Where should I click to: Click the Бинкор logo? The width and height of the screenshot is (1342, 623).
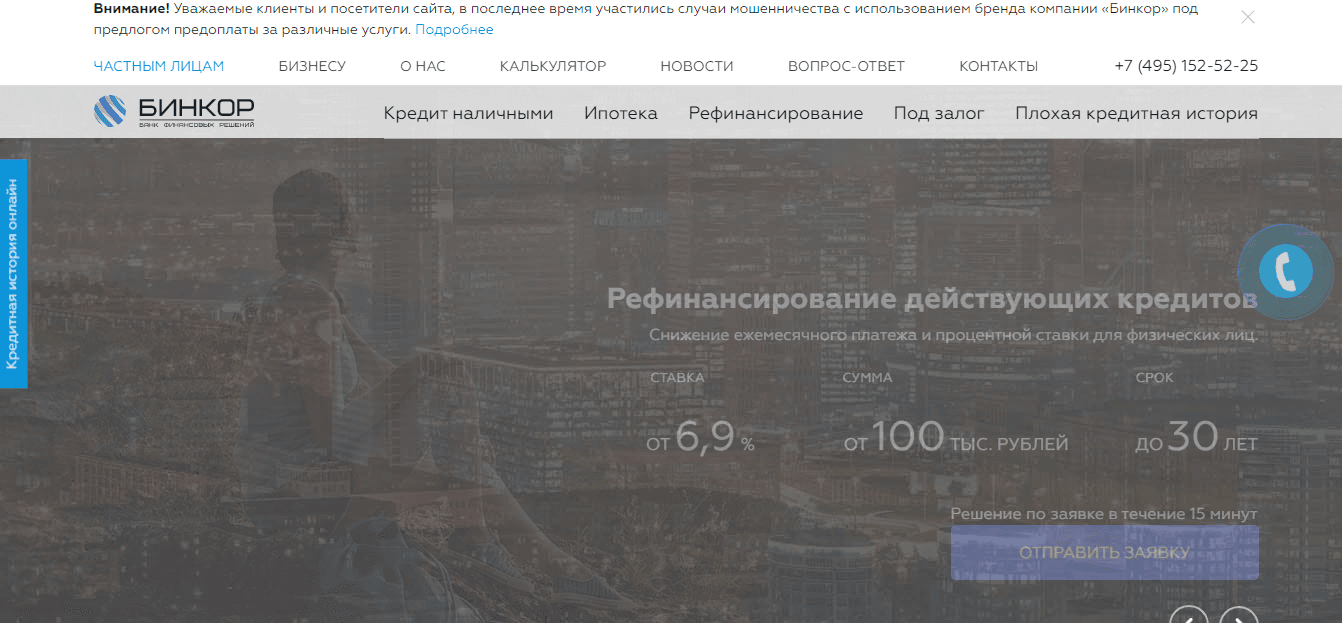174,111
